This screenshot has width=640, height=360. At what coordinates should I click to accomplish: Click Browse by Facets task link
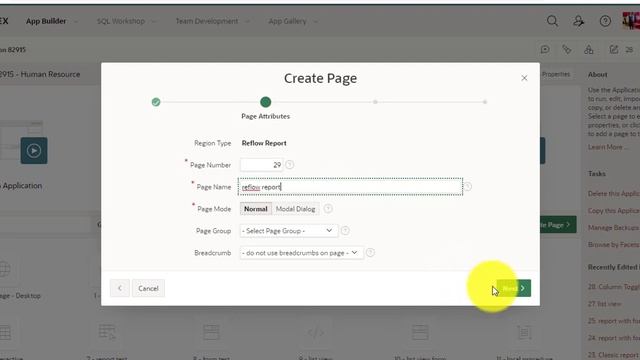click(x=614, y=245)
